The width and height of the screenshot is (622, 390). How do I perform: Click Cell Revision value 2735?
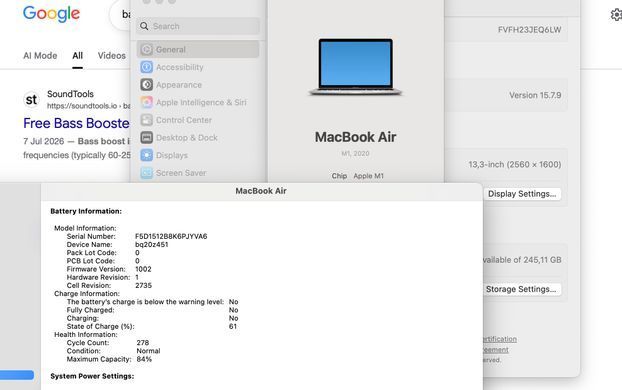(143, 285)
